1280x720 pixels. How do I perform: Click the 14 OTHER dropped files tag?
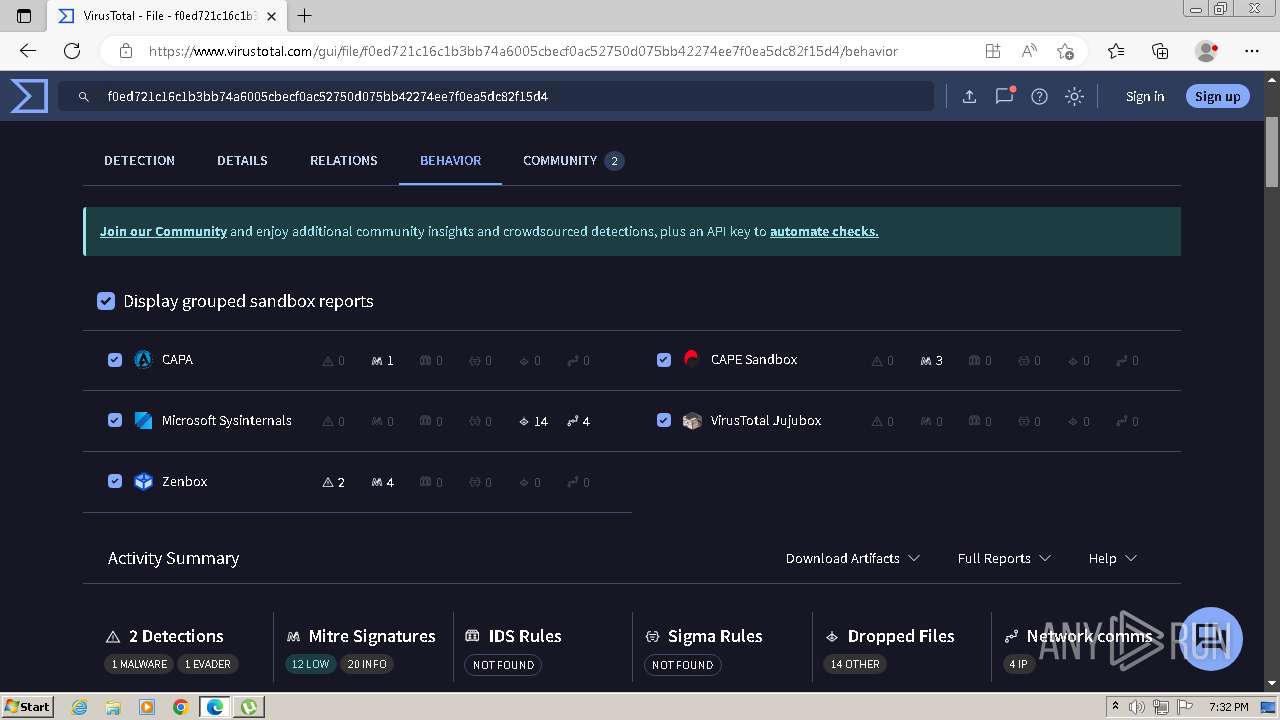click(x=855, y=664)
